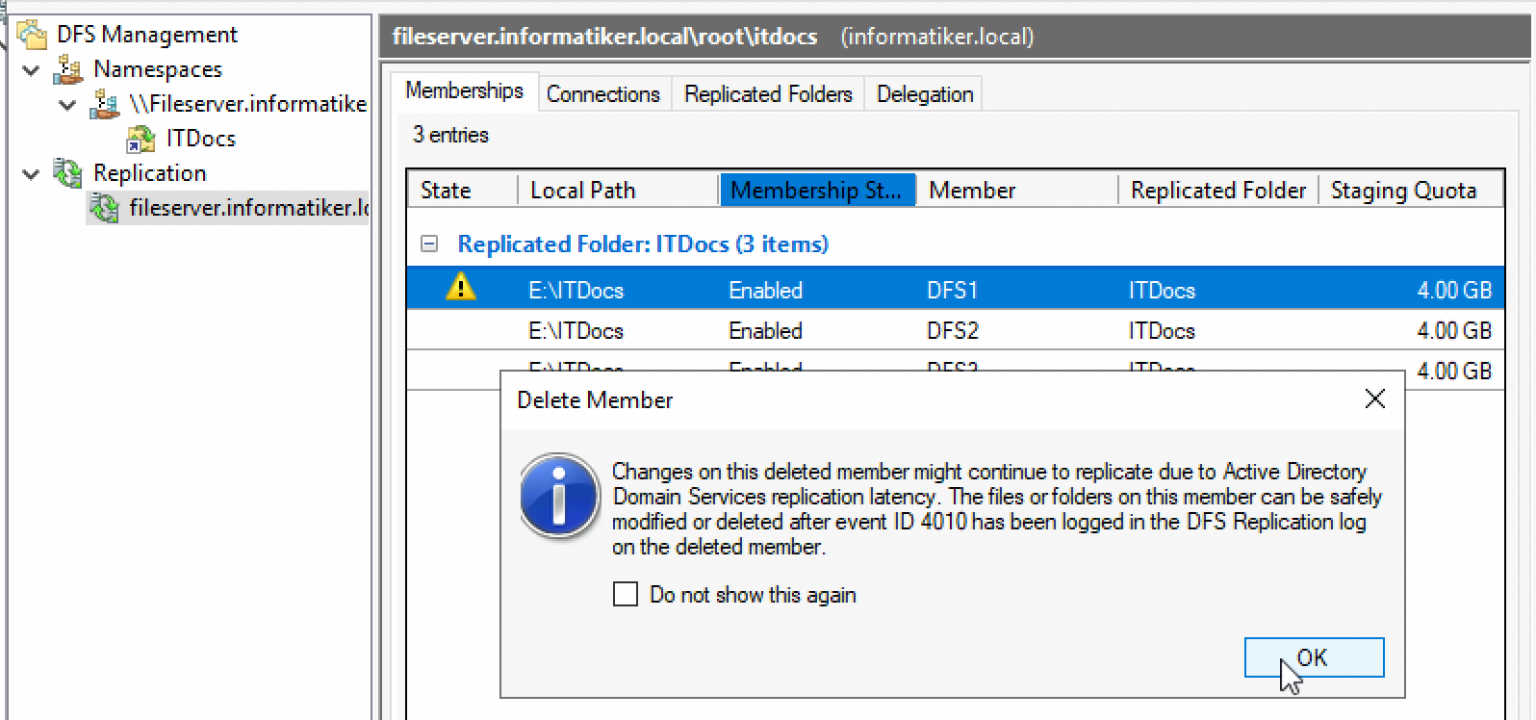Collapse the Replicated Folder: ITDocs group
The width and height of the screenshot is (1536, 720).
click(430, 243)
